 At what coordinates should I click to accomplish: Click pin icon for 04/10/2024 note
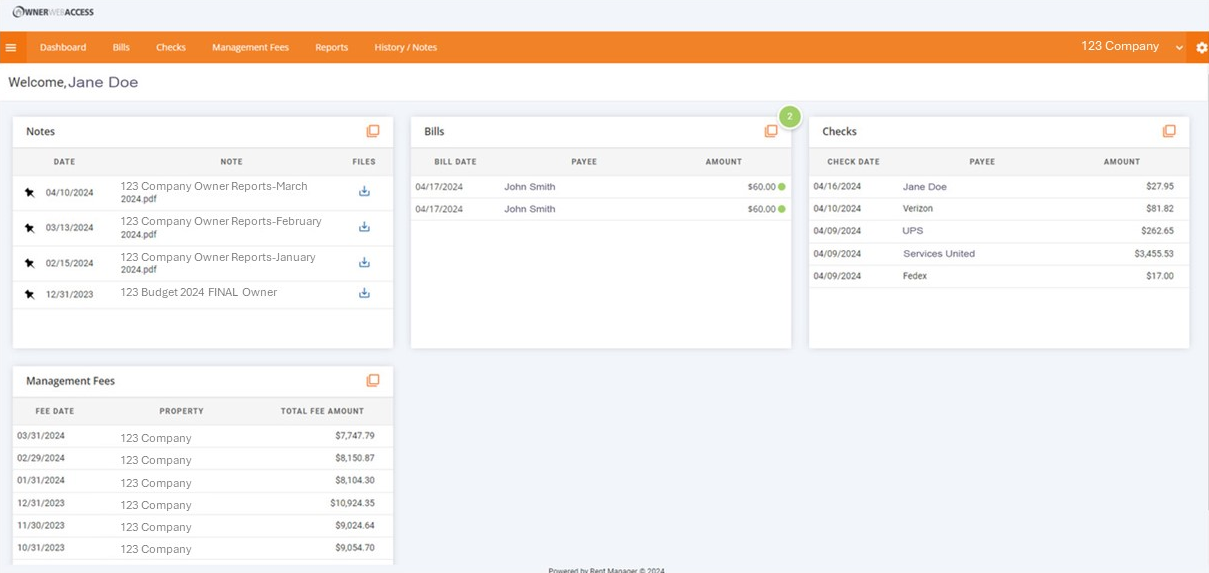point(29,192)
